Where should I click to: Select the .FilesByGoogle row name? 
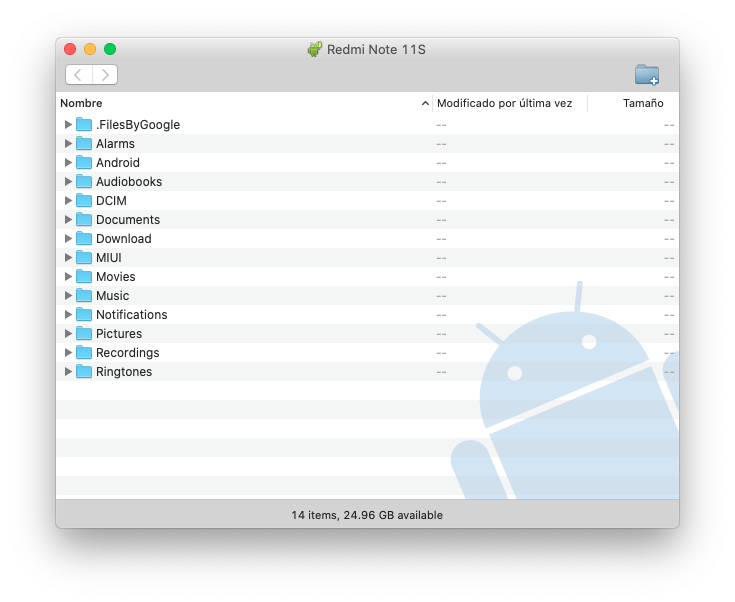138,125
